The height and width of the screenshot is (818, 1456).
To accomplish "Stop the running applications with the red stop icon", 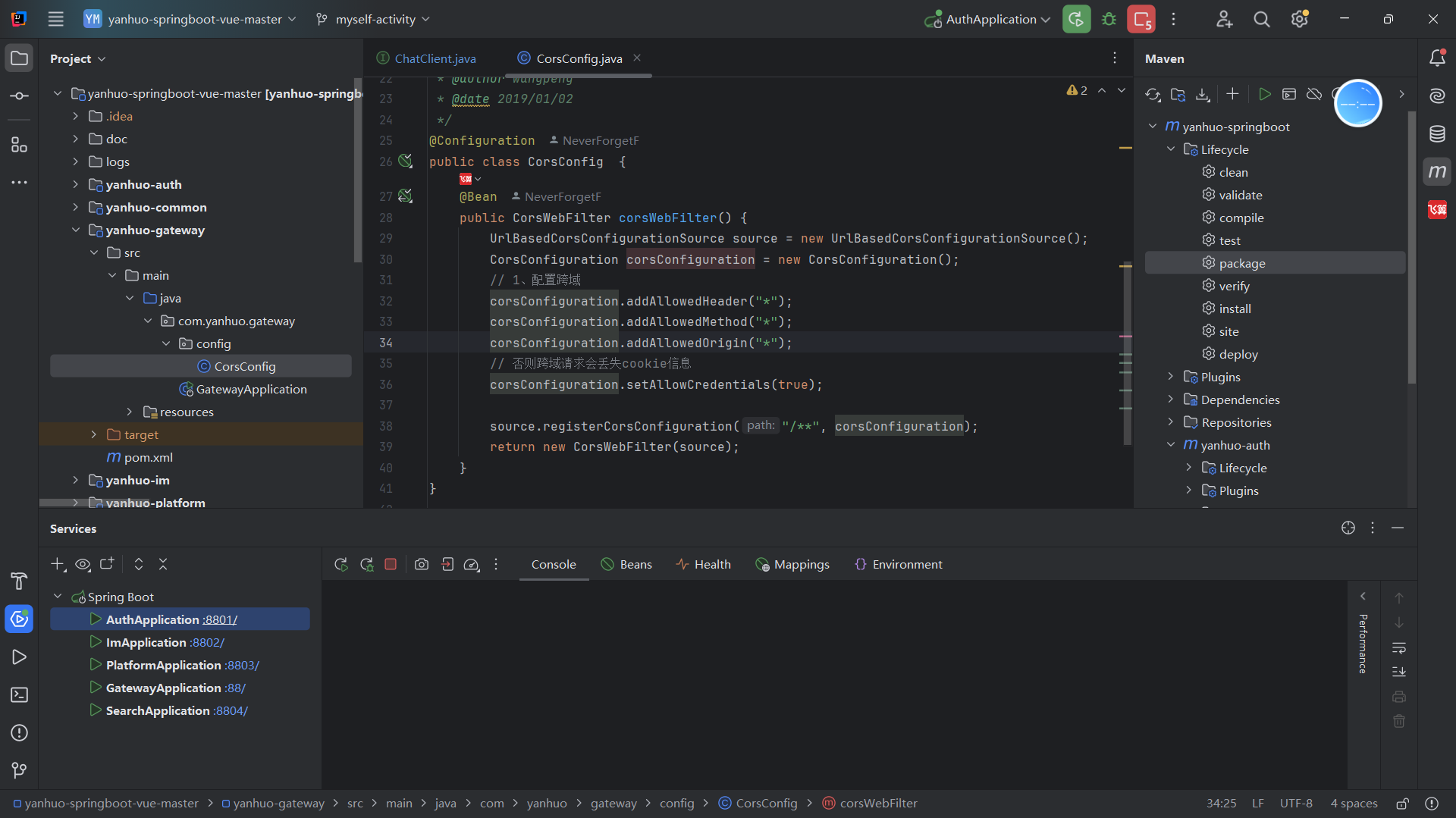I will (1141, 19).
